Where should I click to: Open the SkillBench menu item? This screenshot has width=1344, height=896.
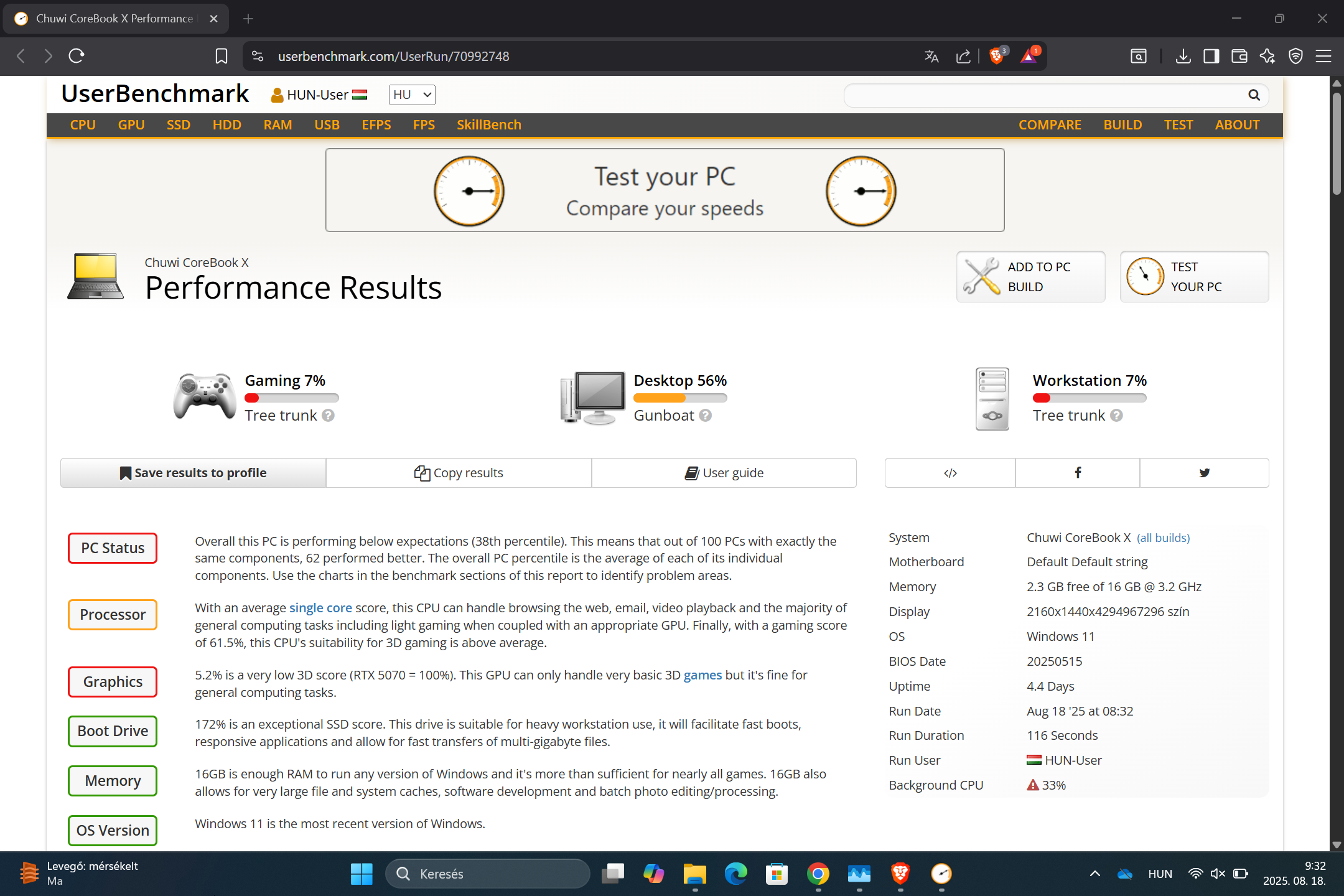[489, 125]
